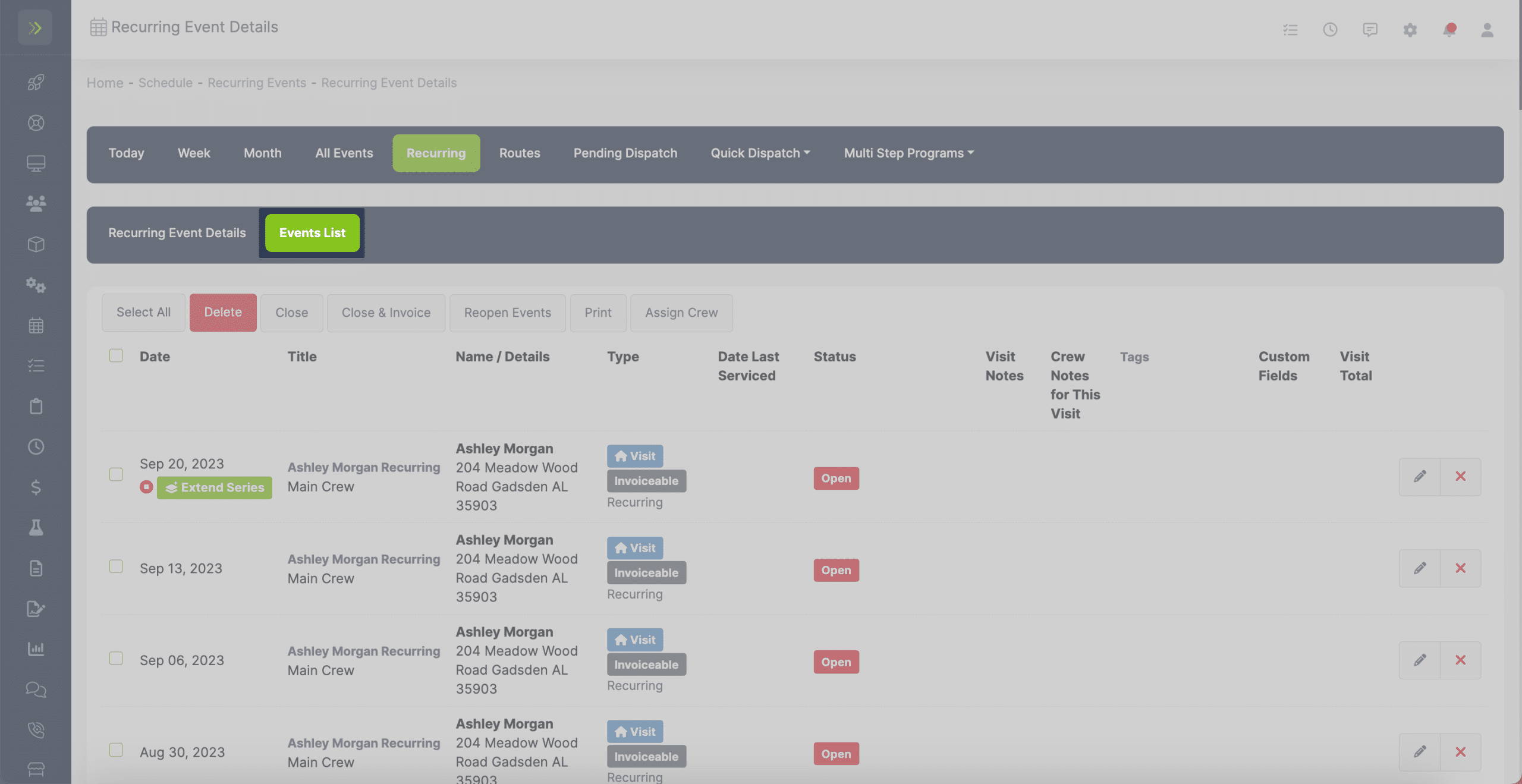Viewport: 1522px width, 784px height.
Task: Open the dollar sign billing icon in sidebar
Action: pyautogui.click(x=36, y=487)
